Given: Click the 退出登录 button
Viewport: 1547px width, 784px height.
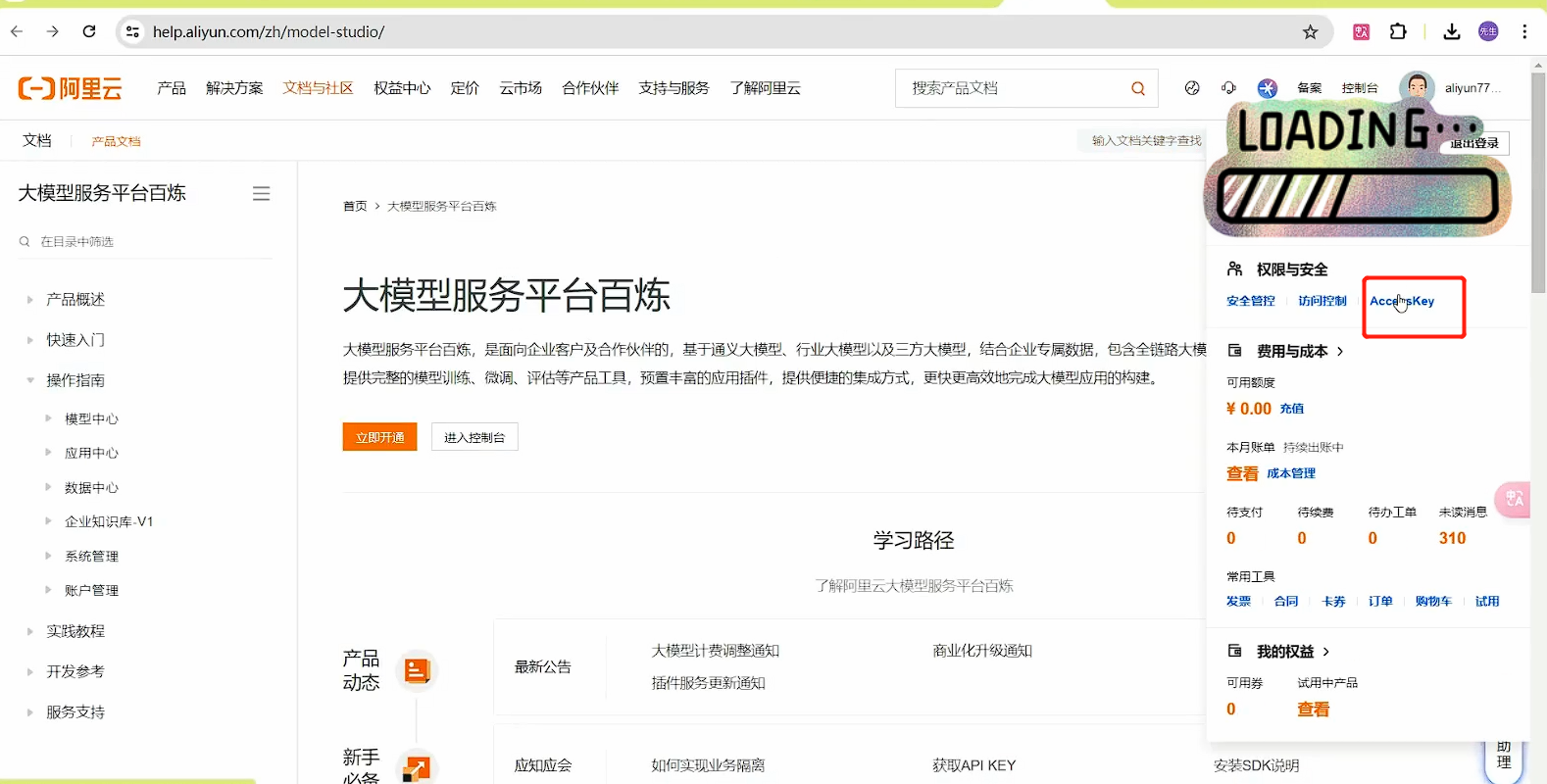Looking at the screenshot, I should coord(1475,143).
